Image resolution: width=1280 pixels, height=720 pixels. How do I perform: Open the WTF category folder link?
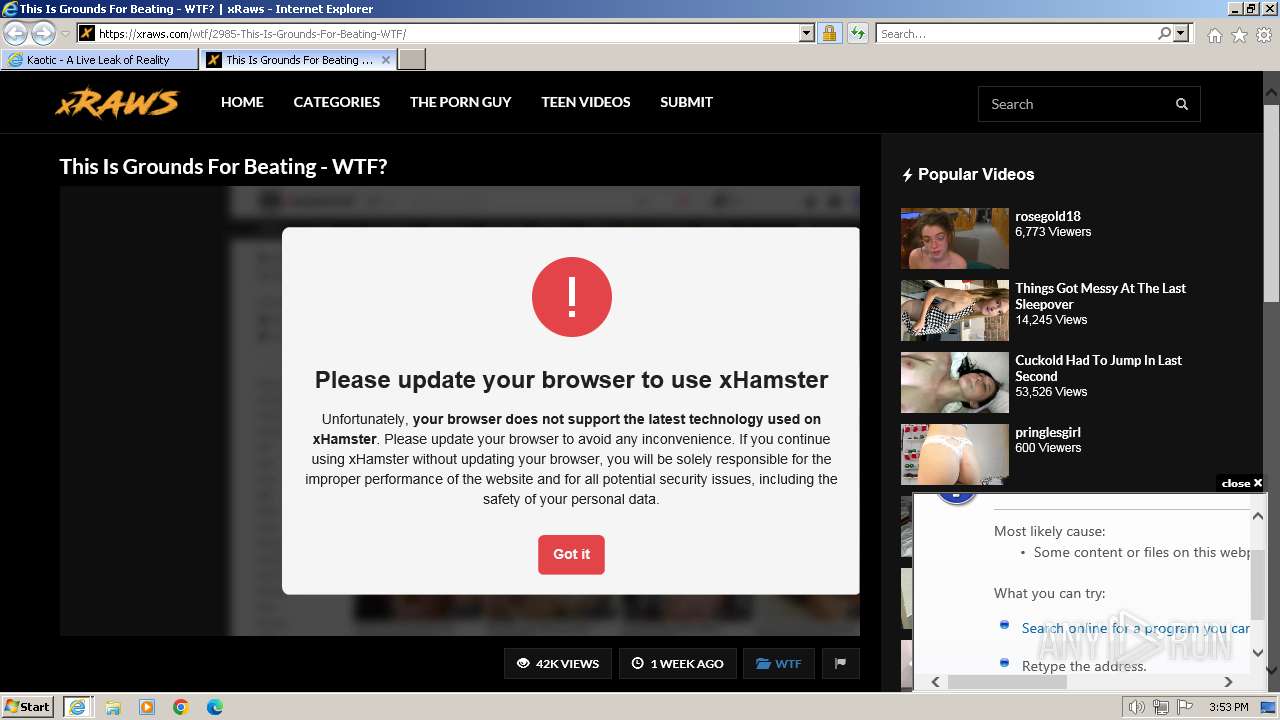(x=779, y=663)
